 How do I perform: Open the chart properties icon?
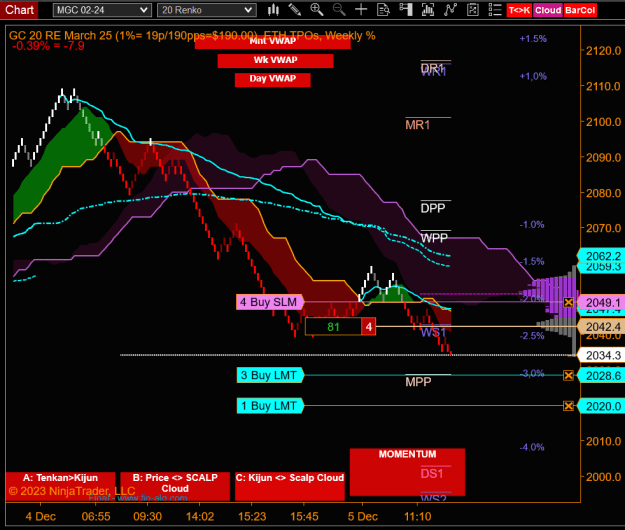point(472,10)
